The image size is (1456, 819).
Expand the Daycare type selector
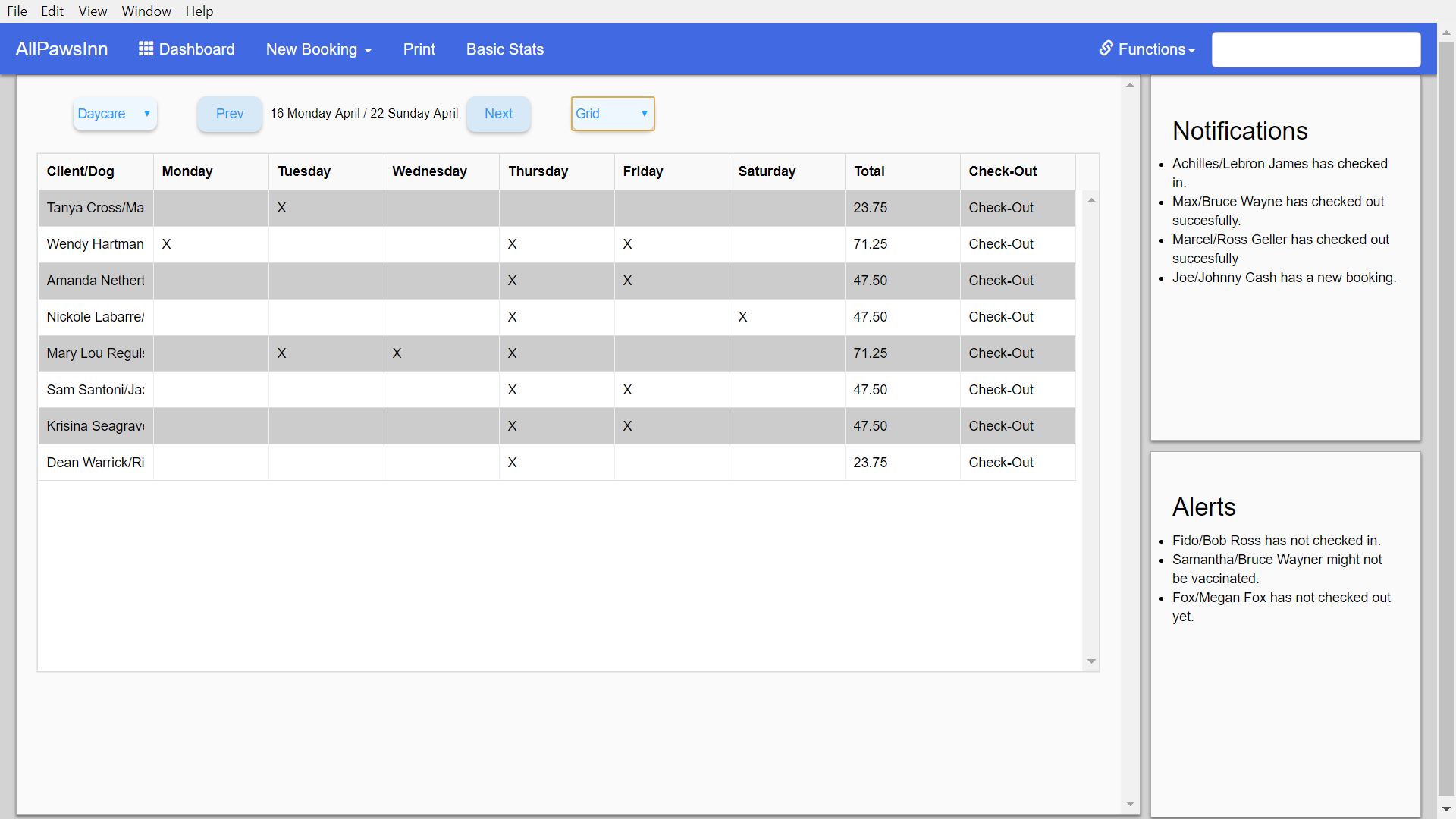click(115, 114)
